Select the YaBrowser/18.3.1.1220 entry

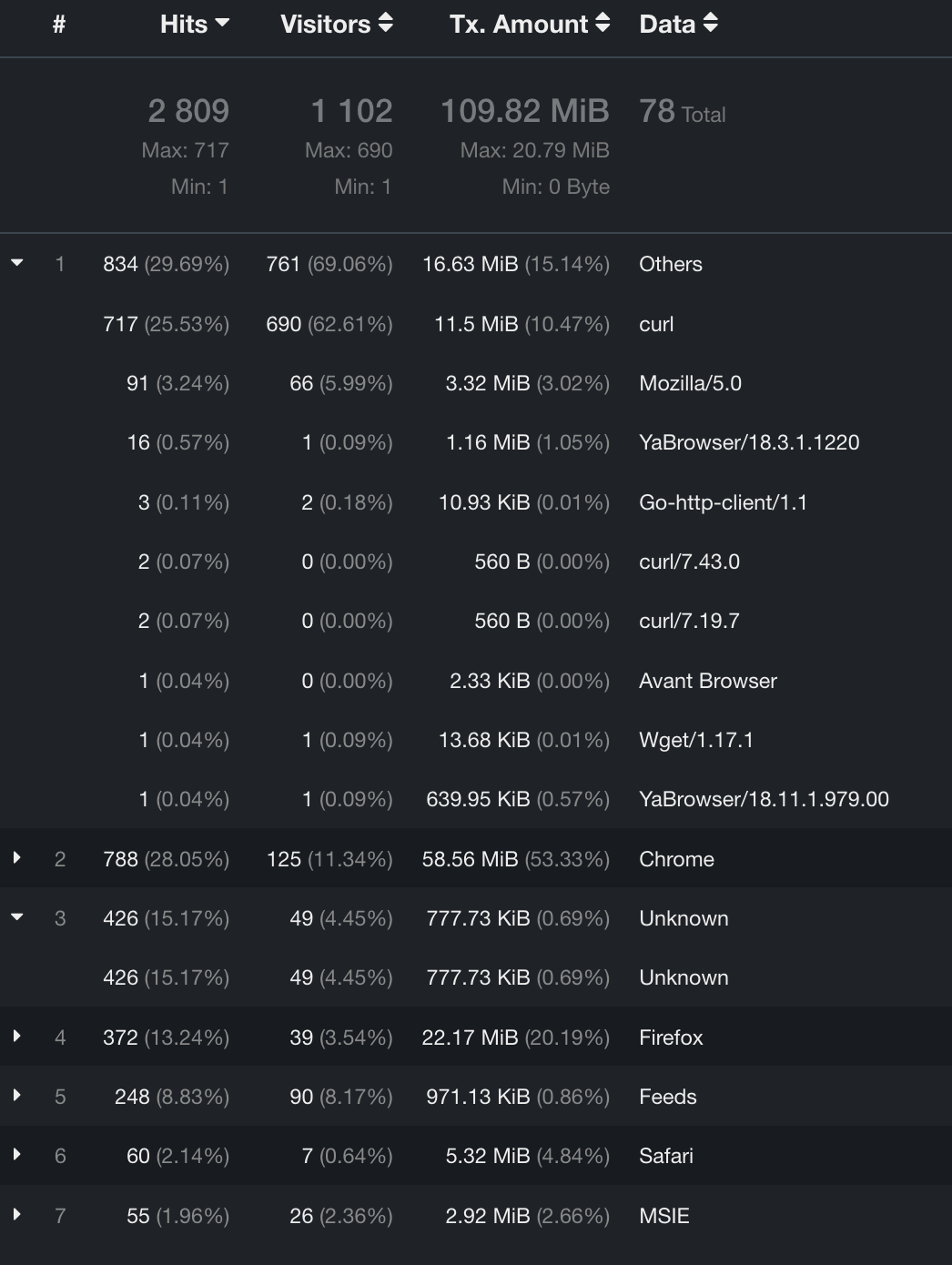748,442
